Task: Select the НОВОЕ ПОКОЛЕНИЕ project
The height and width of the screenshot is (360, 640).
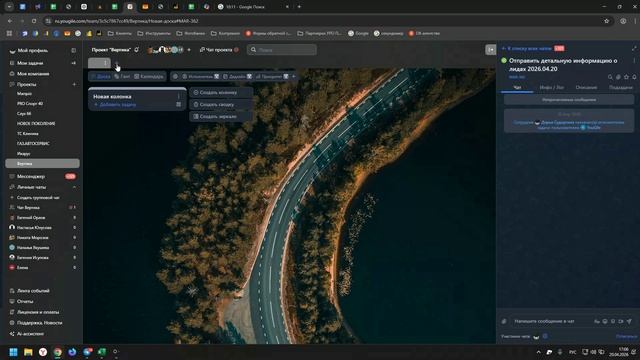Action: tap(36, 124)
